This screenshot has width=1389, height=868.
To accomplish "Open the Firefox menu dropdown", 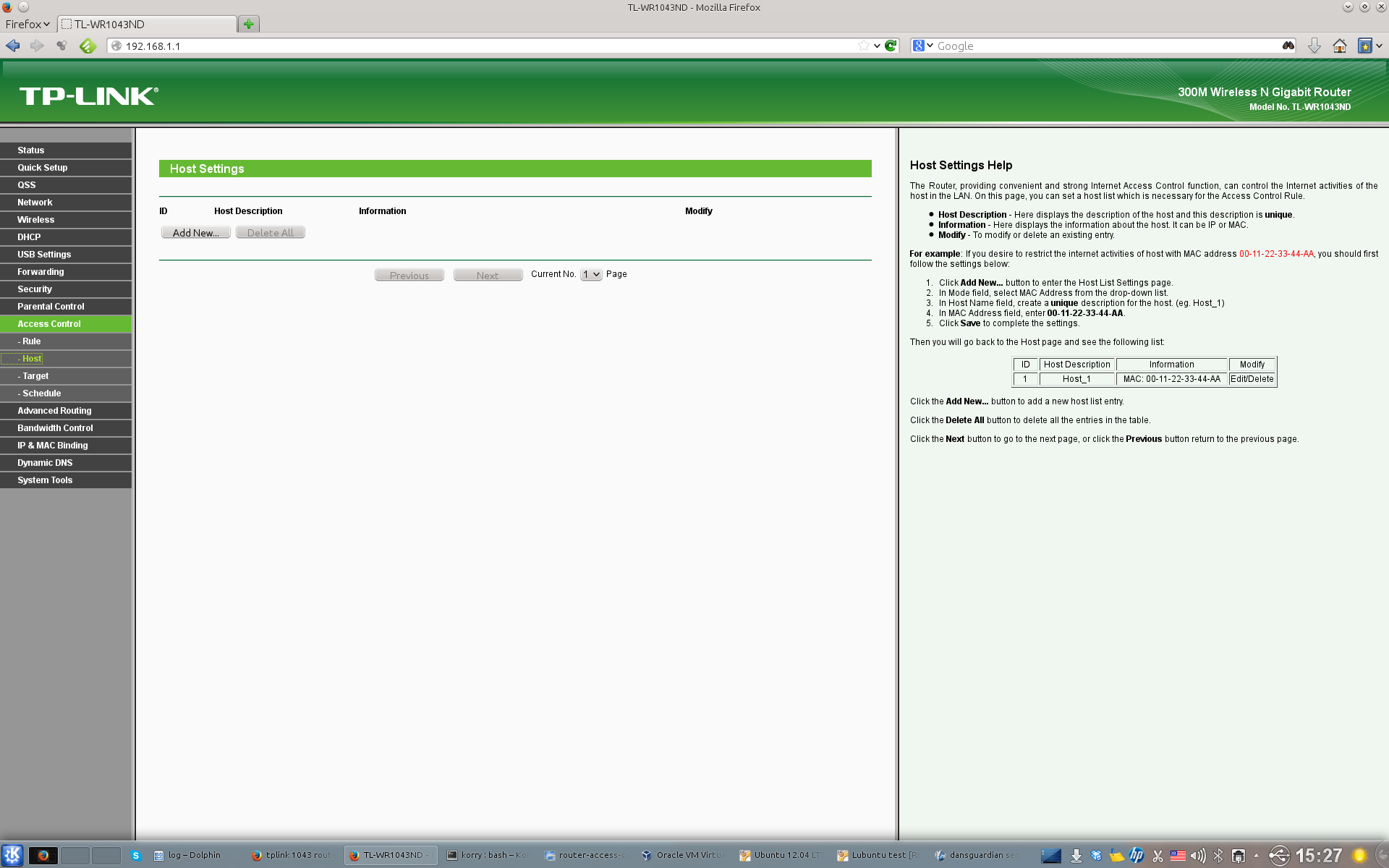I will click(x=27, y=24).
